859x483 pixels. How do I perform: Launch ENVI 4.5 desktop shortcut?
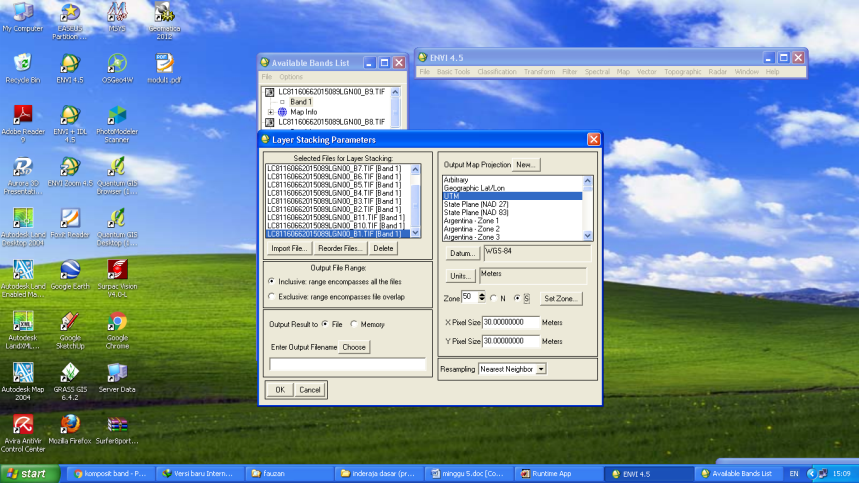point(70,68)
